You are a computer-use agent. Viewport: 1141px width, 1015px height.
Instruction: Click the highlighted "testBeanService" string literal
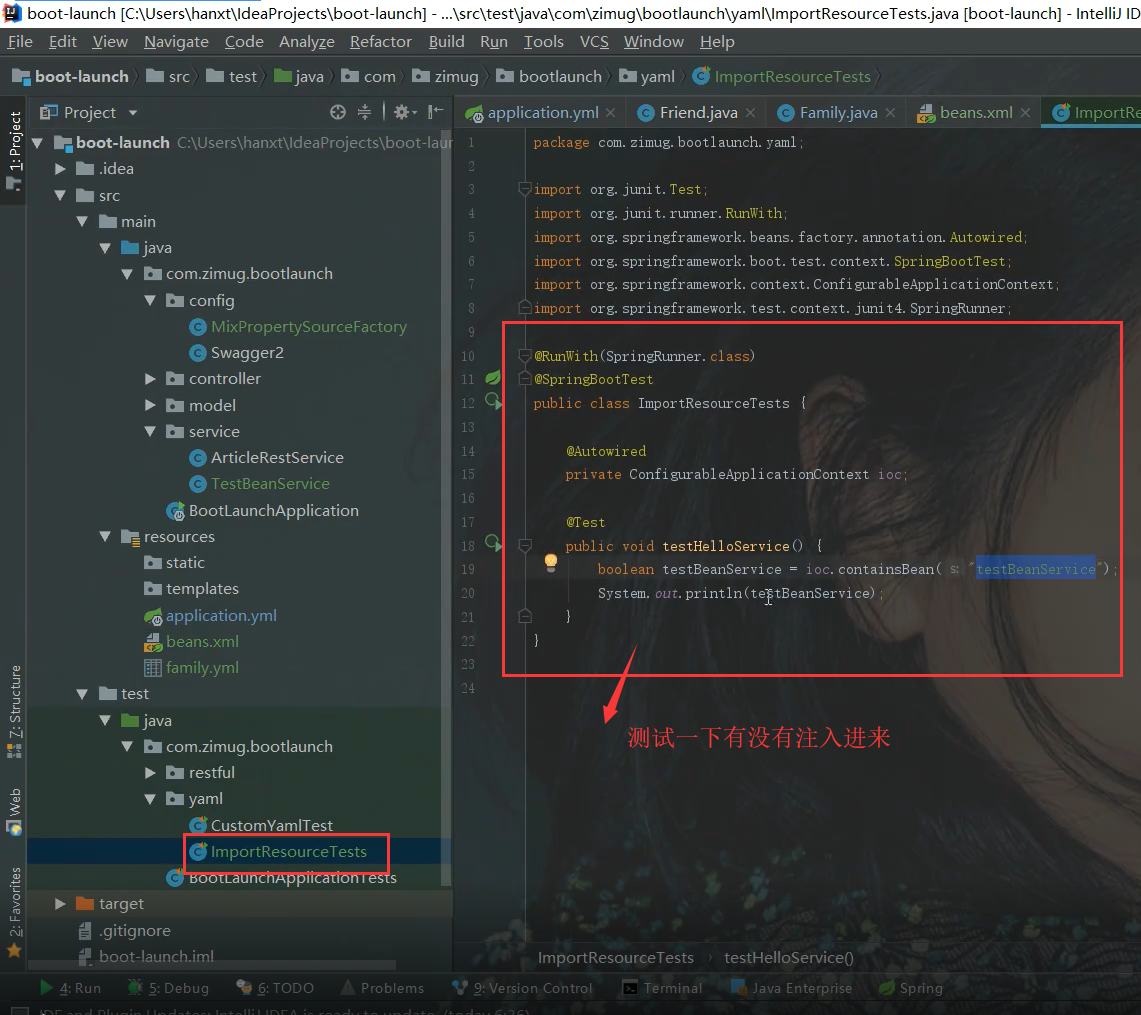(x=1035, y=569)
